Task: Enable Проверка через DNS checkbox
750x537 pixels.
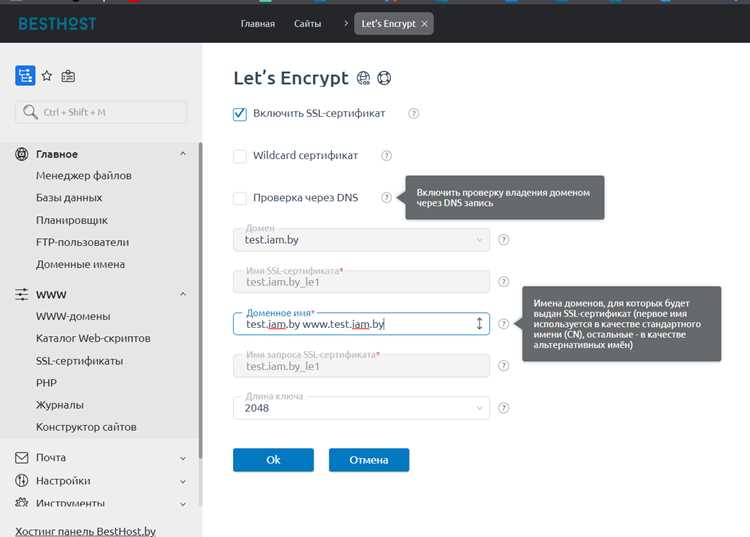Action: [x=240, y=198]
